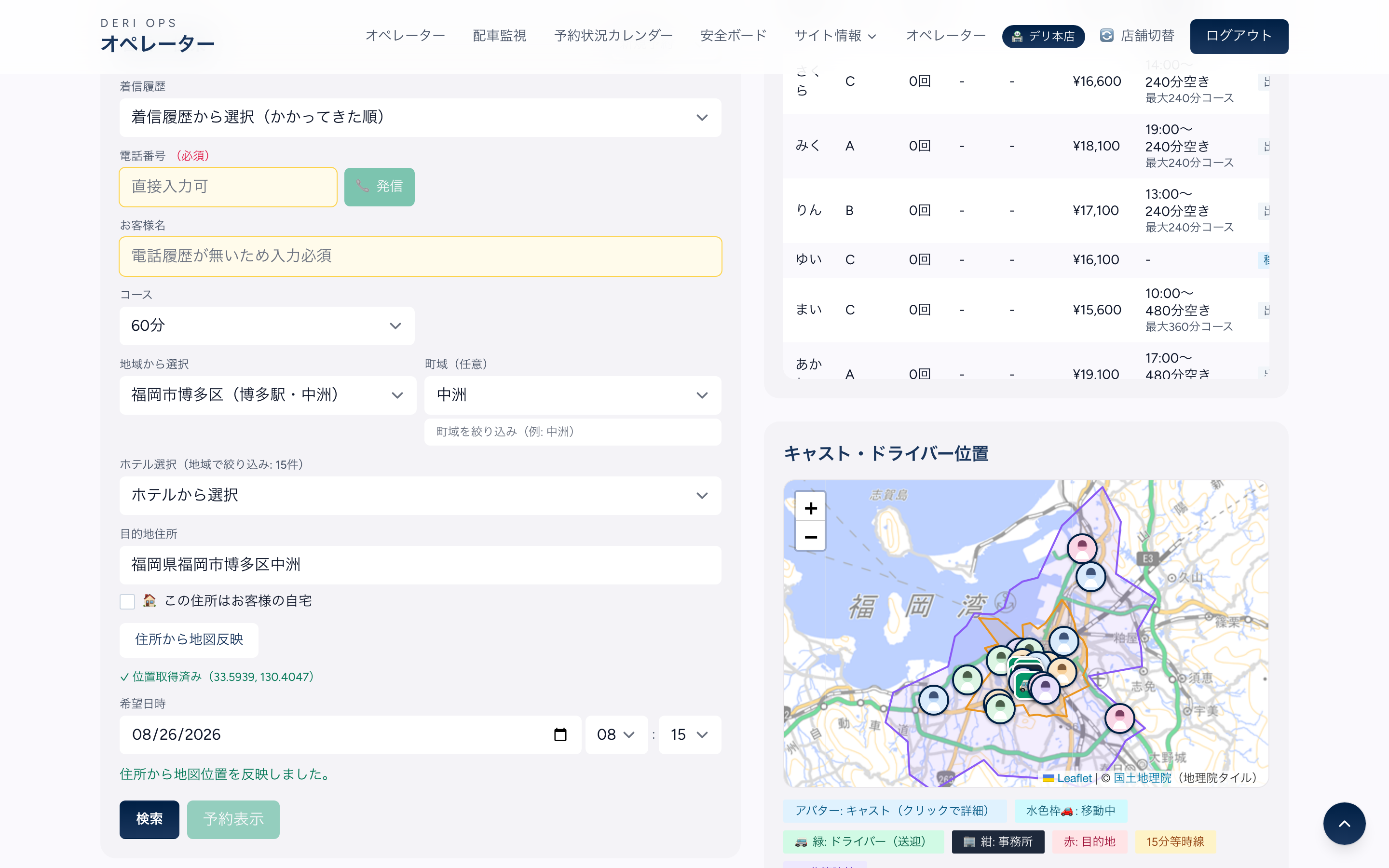Screen dimensions: 1389x868
Task: Click the ¥15,600 price cell
Action: coord(1096,310)
